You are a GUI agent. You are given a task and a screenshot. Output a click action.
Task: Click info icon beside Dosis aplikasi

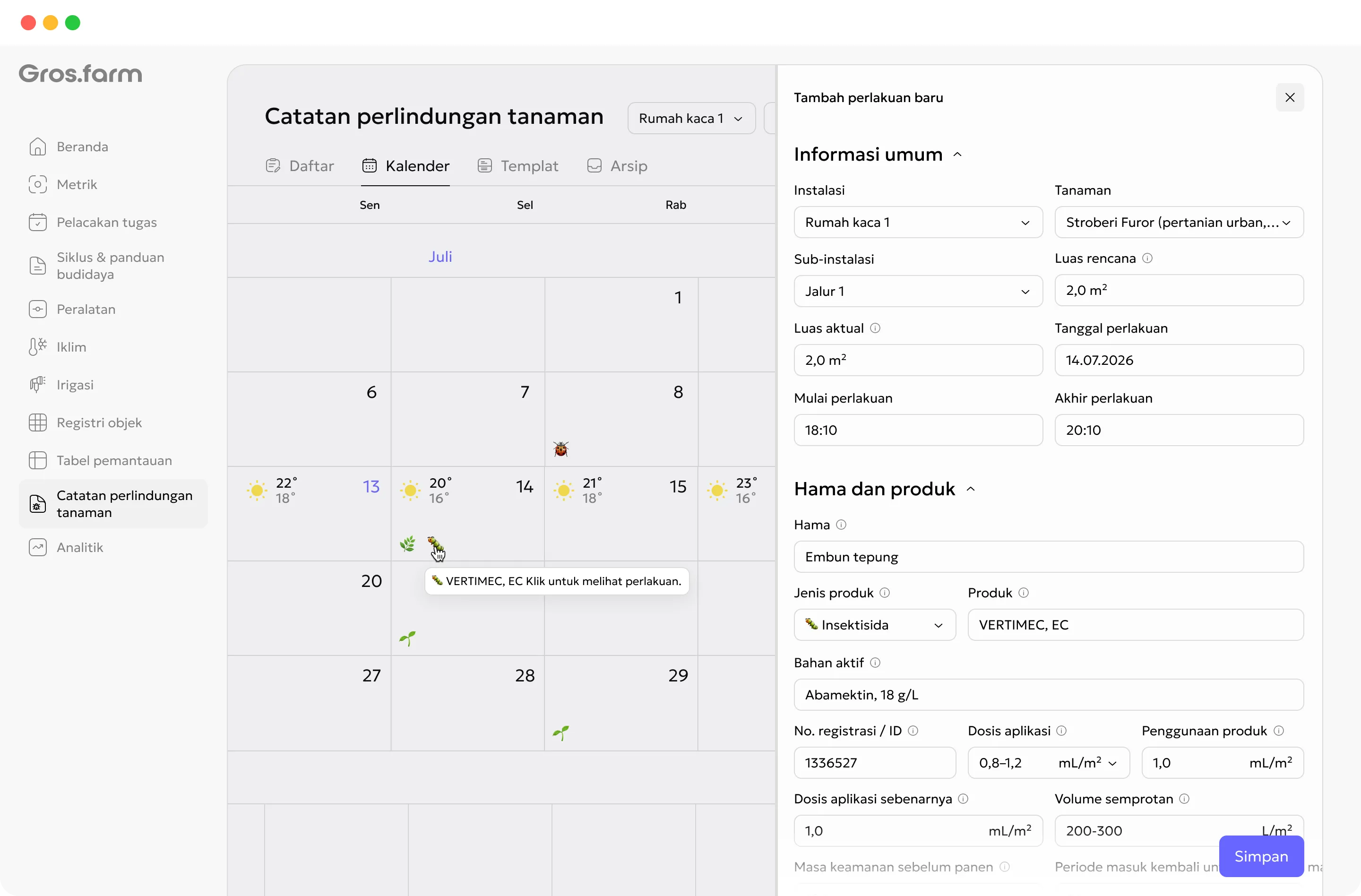coord(1061,730)
